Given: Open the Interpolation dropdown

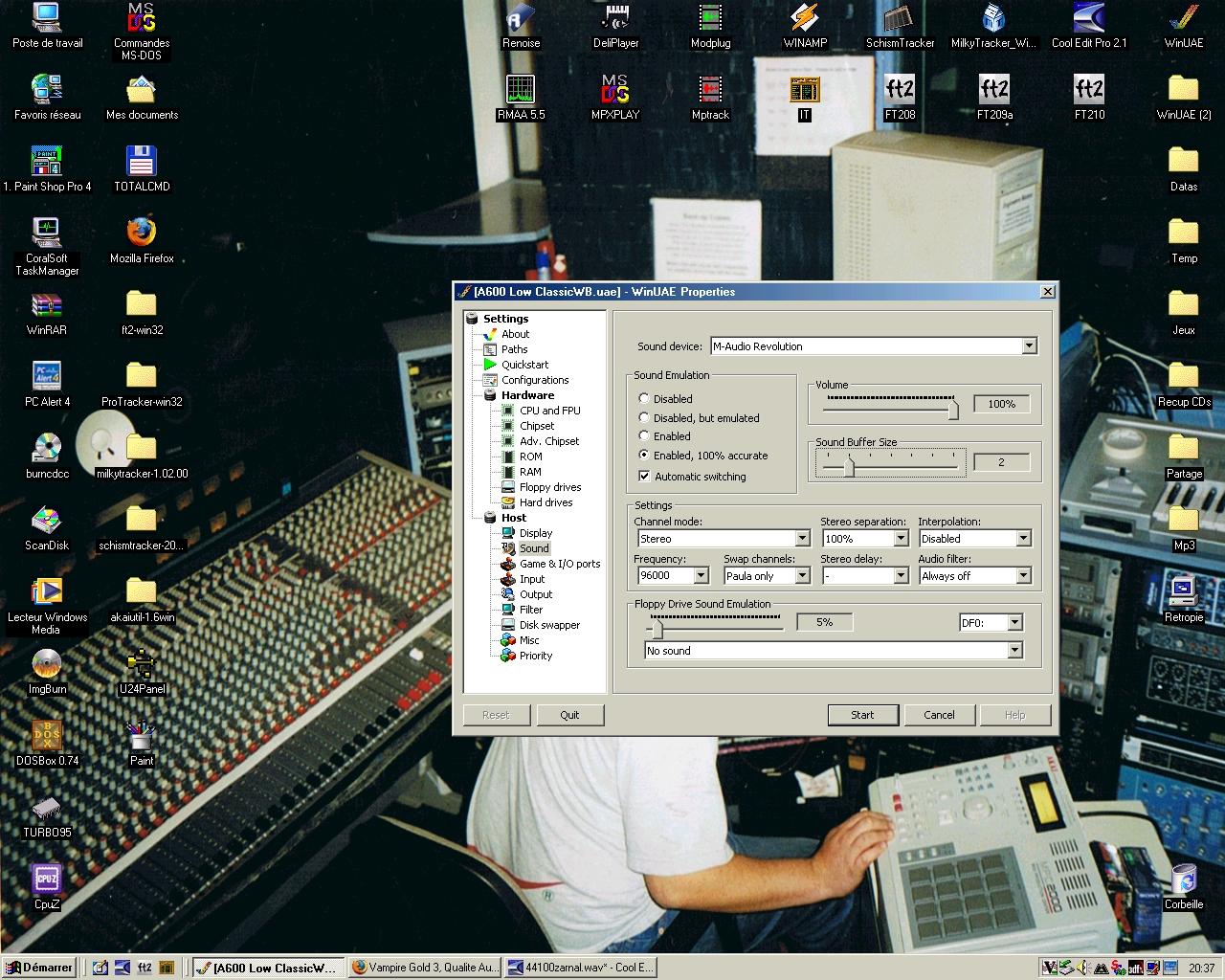Looking at the screenshot, I should click(x=1023, y=539).
